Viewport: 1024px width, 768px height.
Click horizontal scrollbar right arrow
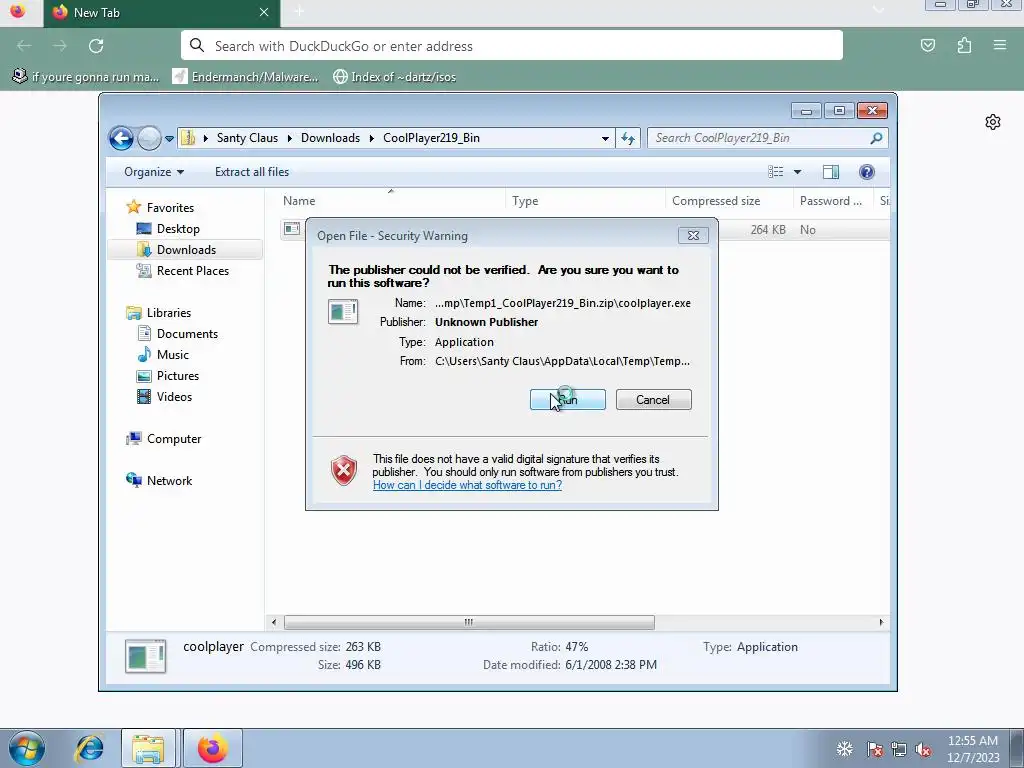(x=881, y=622)
